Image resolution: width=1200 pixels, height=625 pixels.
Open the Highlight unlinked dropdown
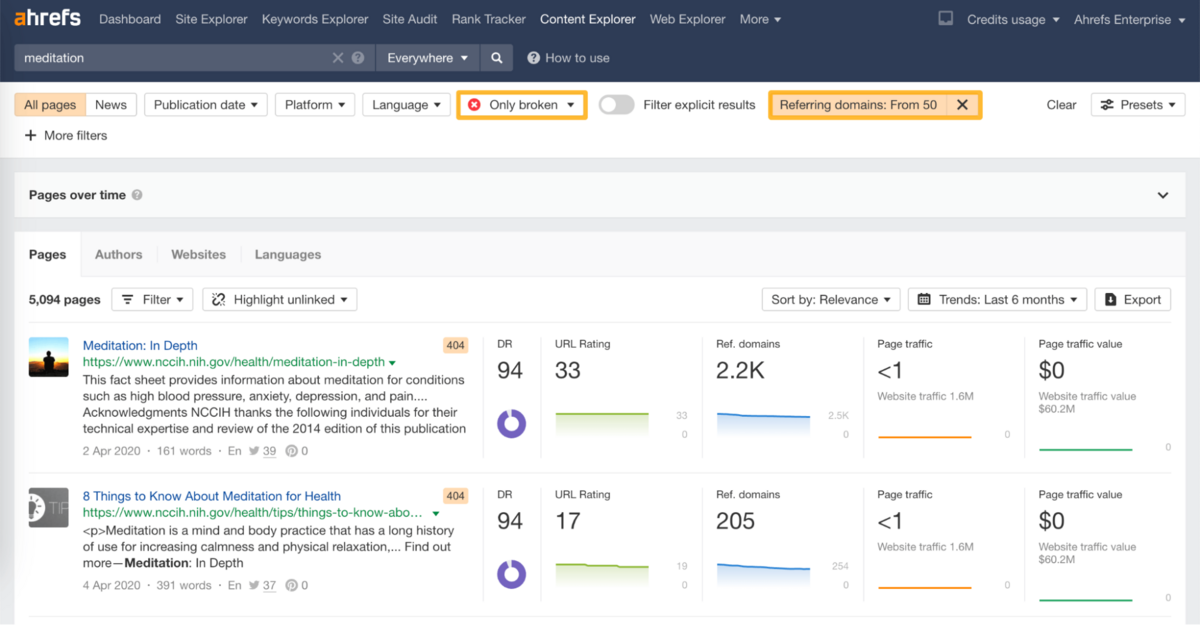(x=280, y=299)
